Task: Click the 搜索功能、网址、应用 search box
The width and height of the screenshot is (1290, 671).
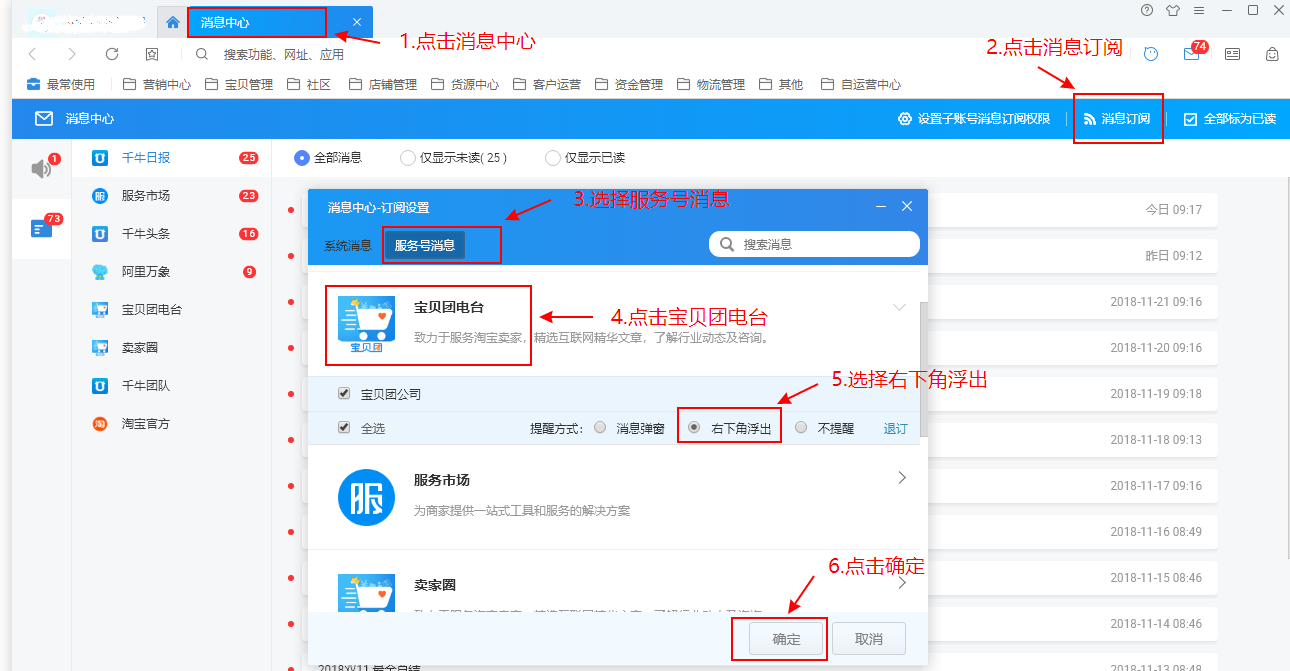Action: tap(283, 54)
